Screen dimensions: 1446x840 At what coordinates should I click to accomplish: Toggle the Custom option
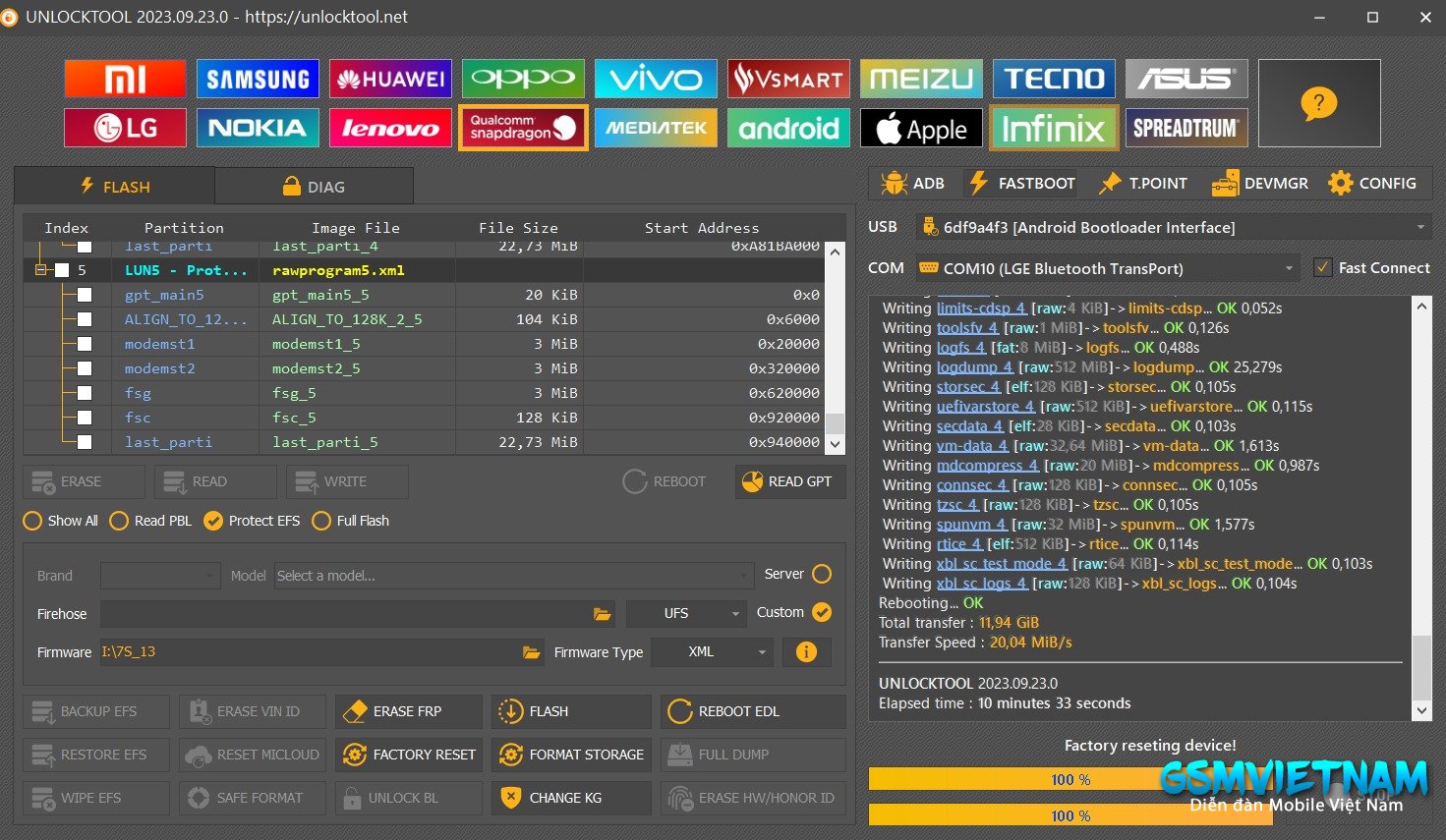[822, 612]
